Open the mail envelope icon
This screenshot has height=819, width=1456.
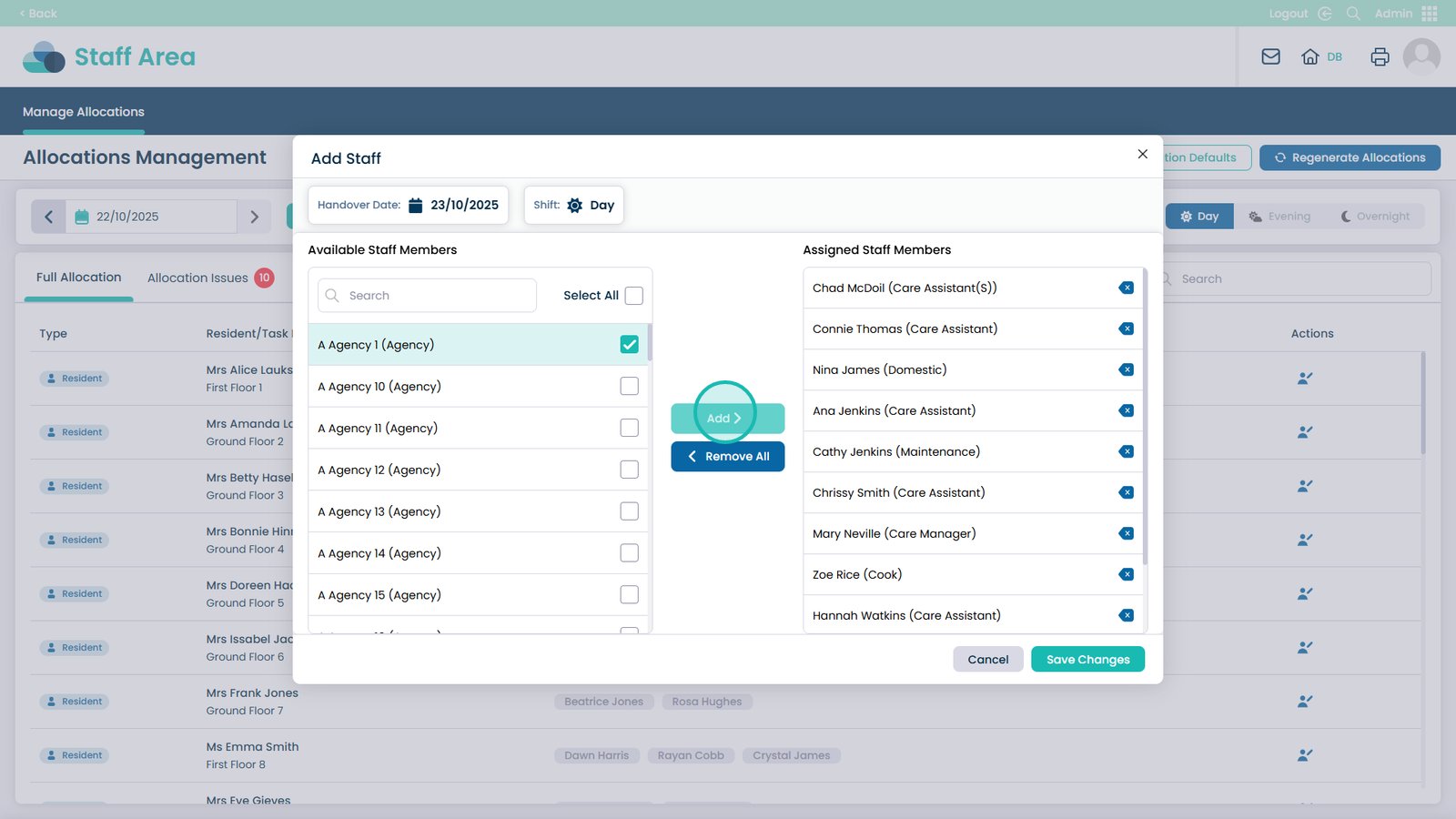point(1270,56)
